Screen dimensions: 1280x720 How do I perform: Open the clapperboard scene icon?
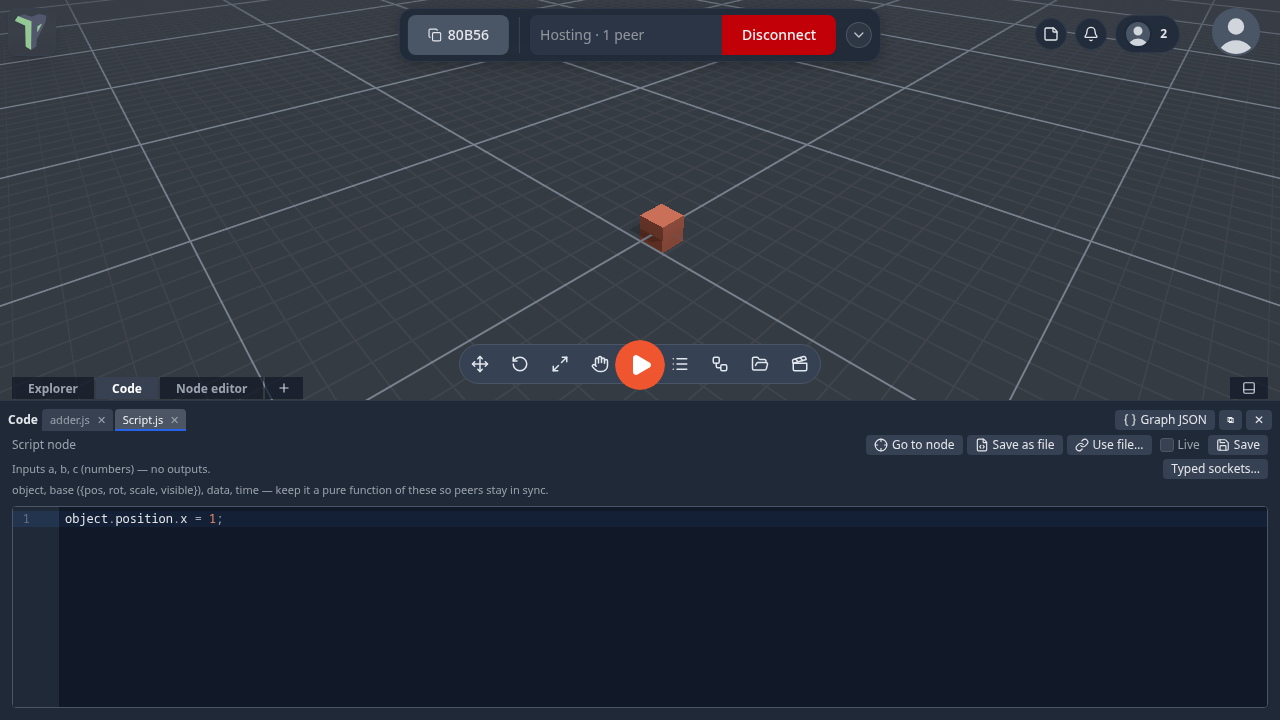tap(800, 364)
